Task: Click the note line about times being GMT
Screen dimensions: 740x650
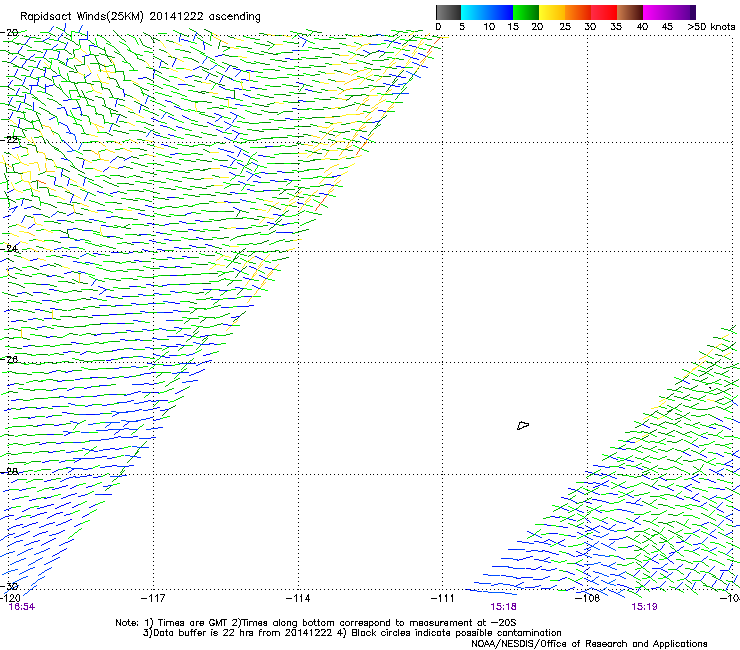Action: (315, 623)
